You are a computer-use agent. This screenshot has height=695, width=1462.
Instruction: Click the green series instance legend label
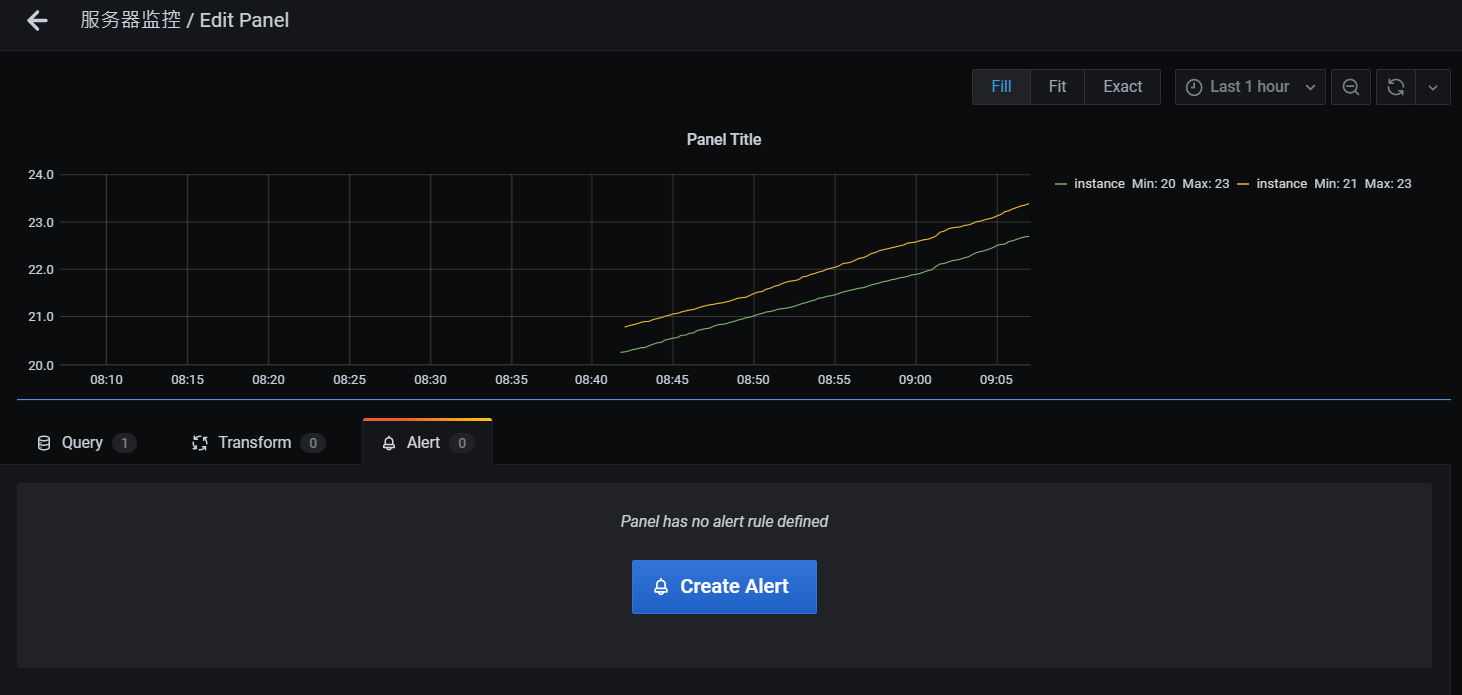[1099, 184]
